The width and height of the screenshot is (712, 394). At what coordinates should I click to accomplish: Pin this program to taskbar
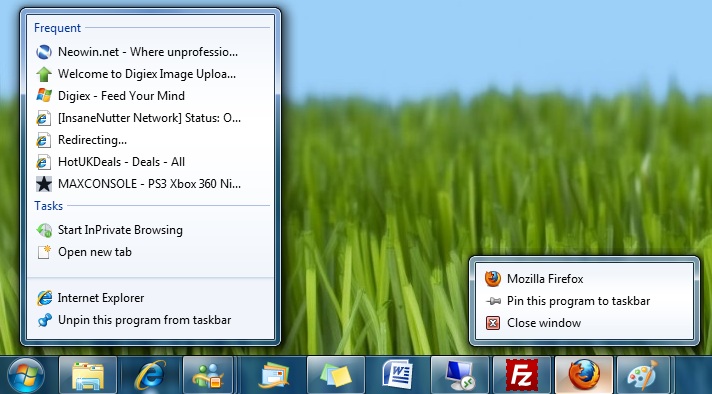tap(584, 301)
